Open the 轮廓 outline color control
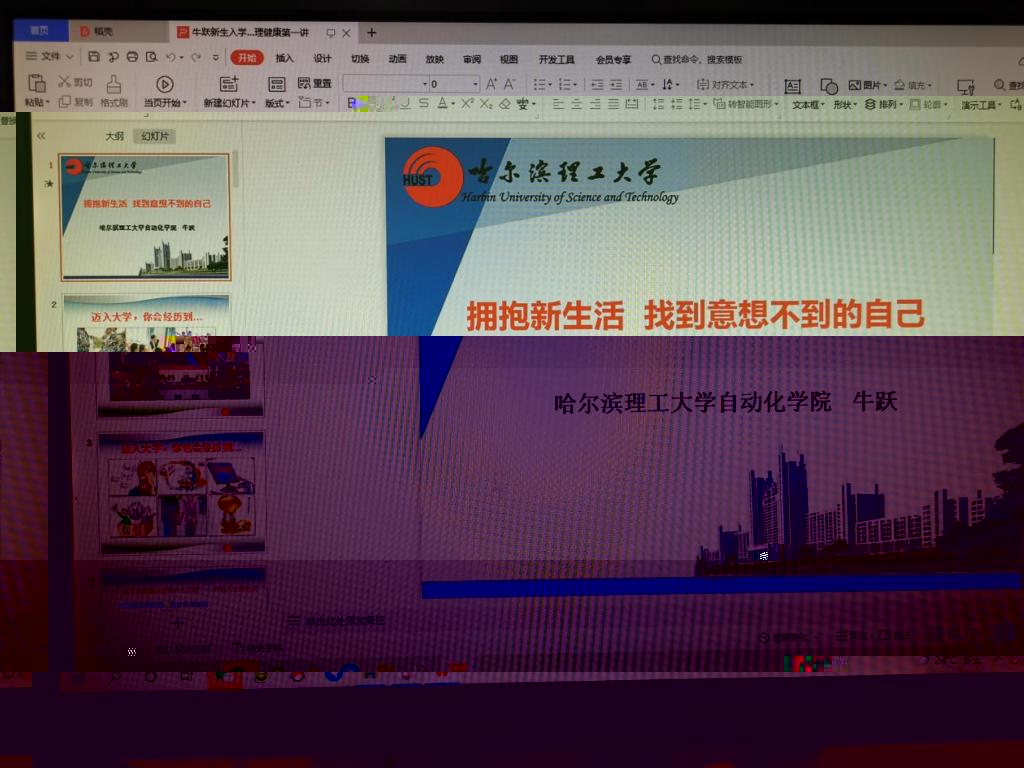 pyautogui.click(x=928, y=104)
